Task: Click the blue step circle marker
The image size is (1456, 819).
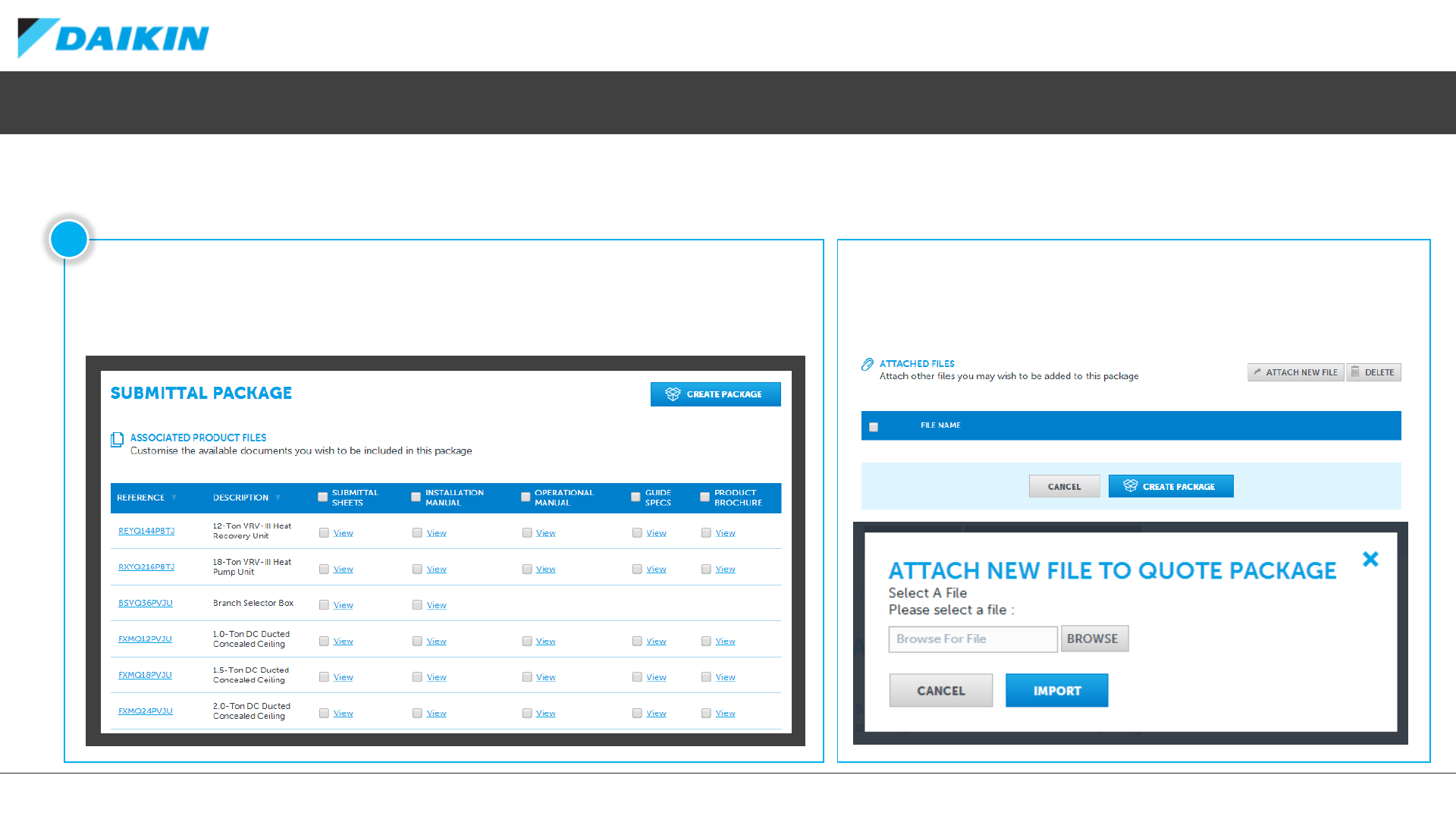Action: pyautogui.click(x=69, y=240)
